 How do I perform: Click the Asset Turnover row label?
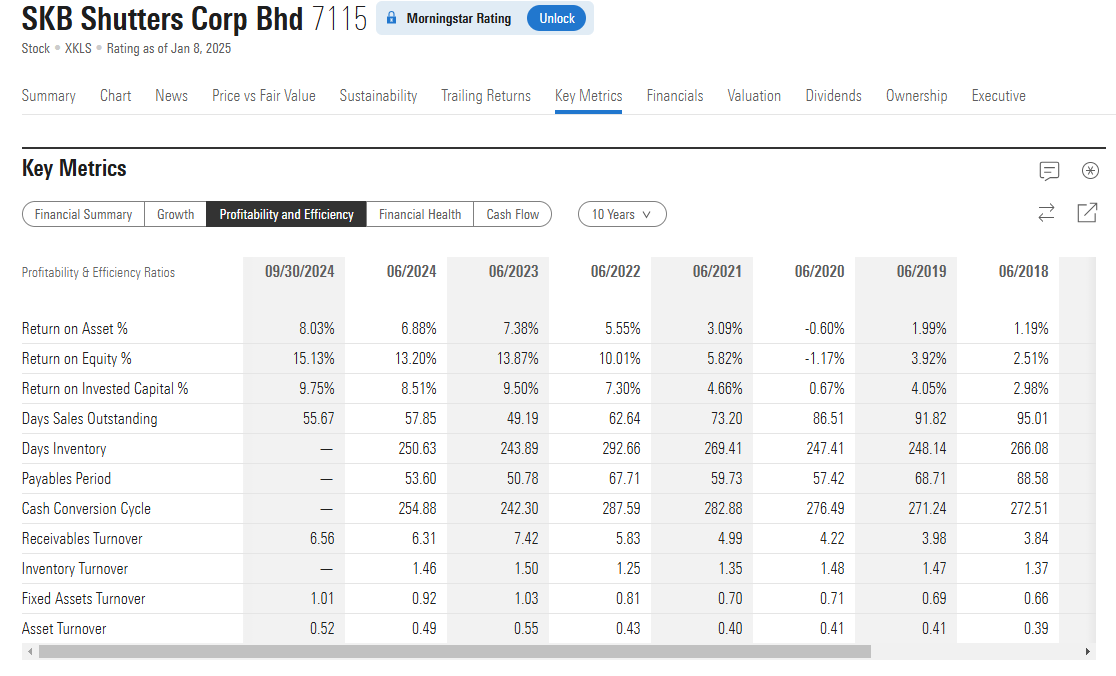pos(64,629)
